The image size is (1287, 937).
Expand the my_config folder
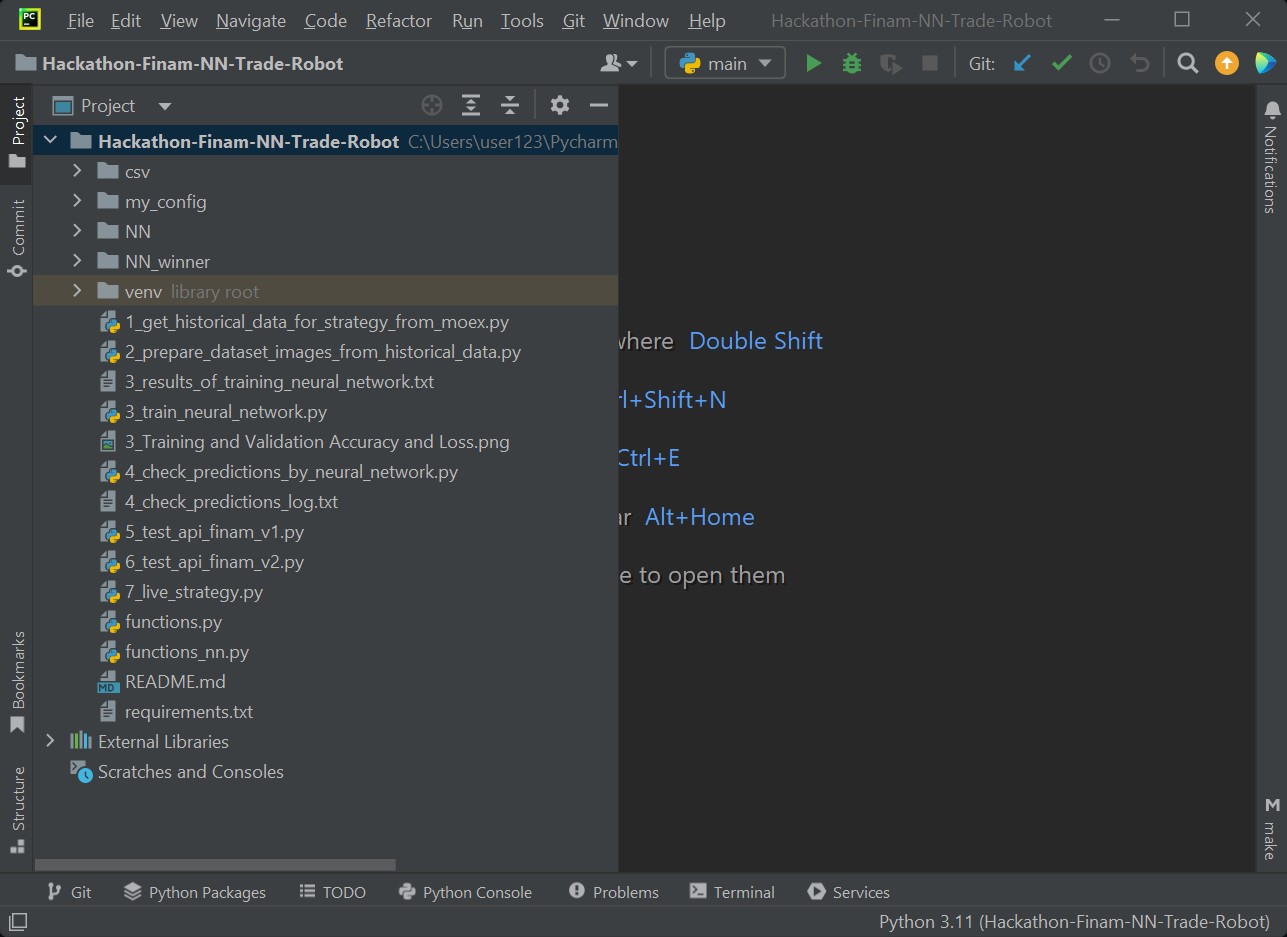[77, 201]
